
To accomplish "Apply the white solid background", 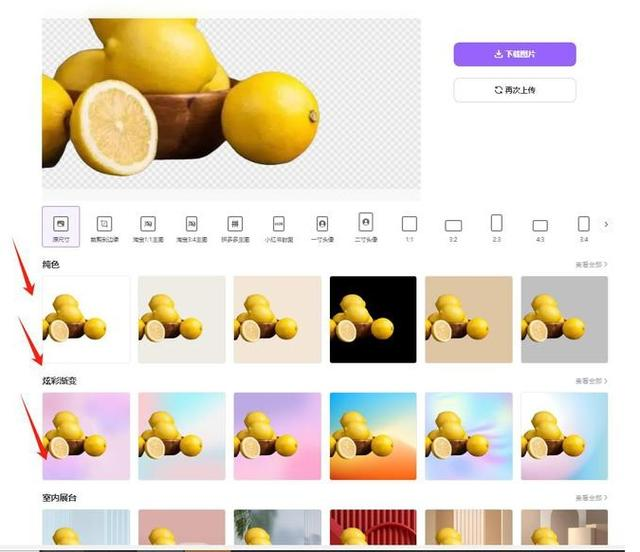I will tap(86, 319).
